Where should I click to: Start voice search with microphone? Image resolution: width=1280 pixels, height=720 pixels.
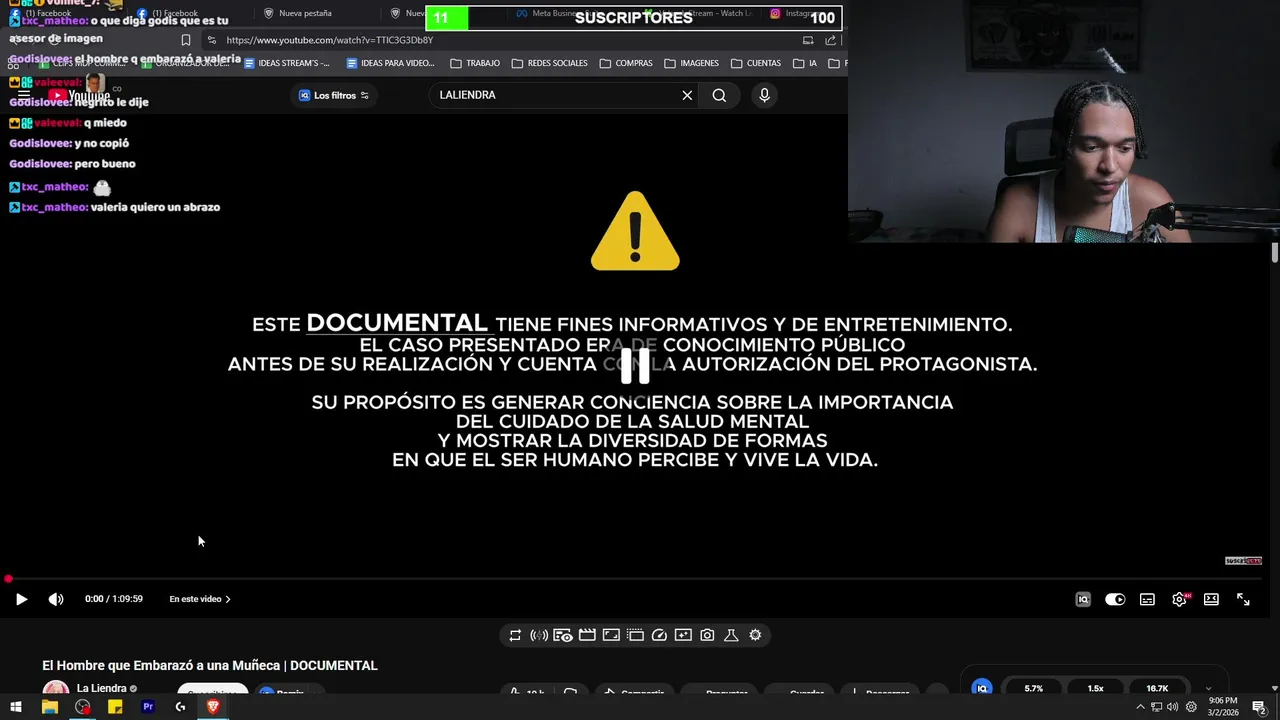click(764, 95)
